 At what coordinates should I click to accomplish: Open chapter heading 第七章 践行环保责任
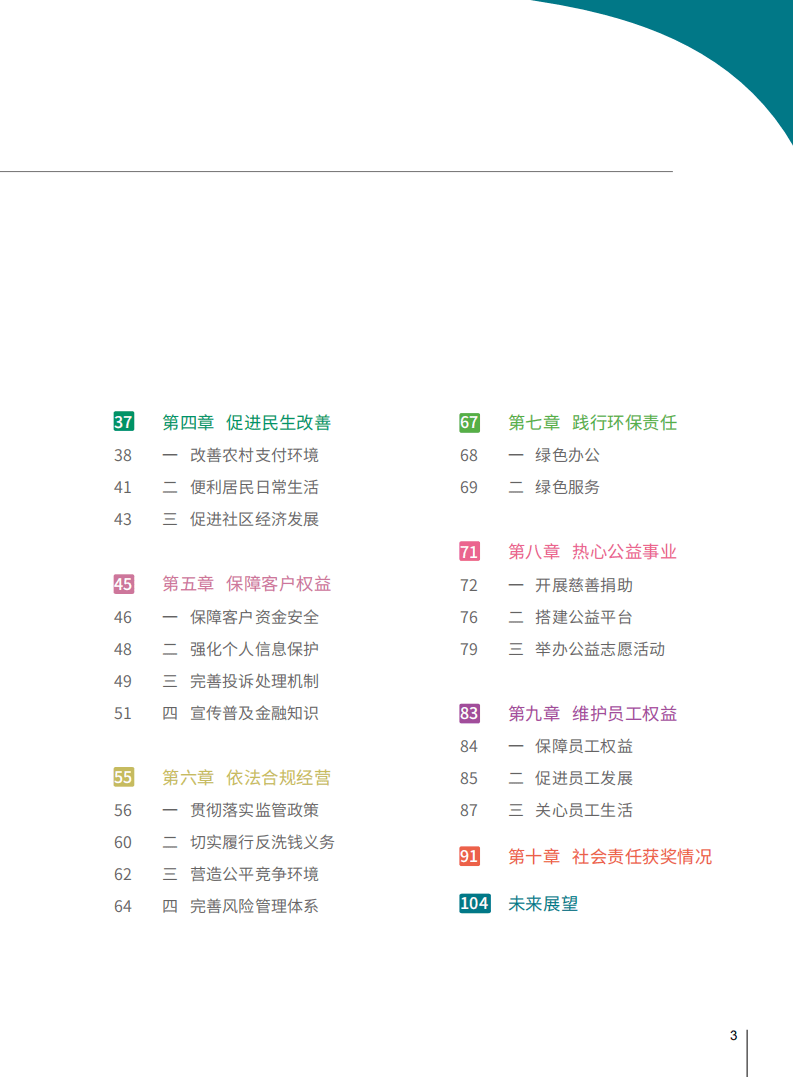click(x=593, y=422)
